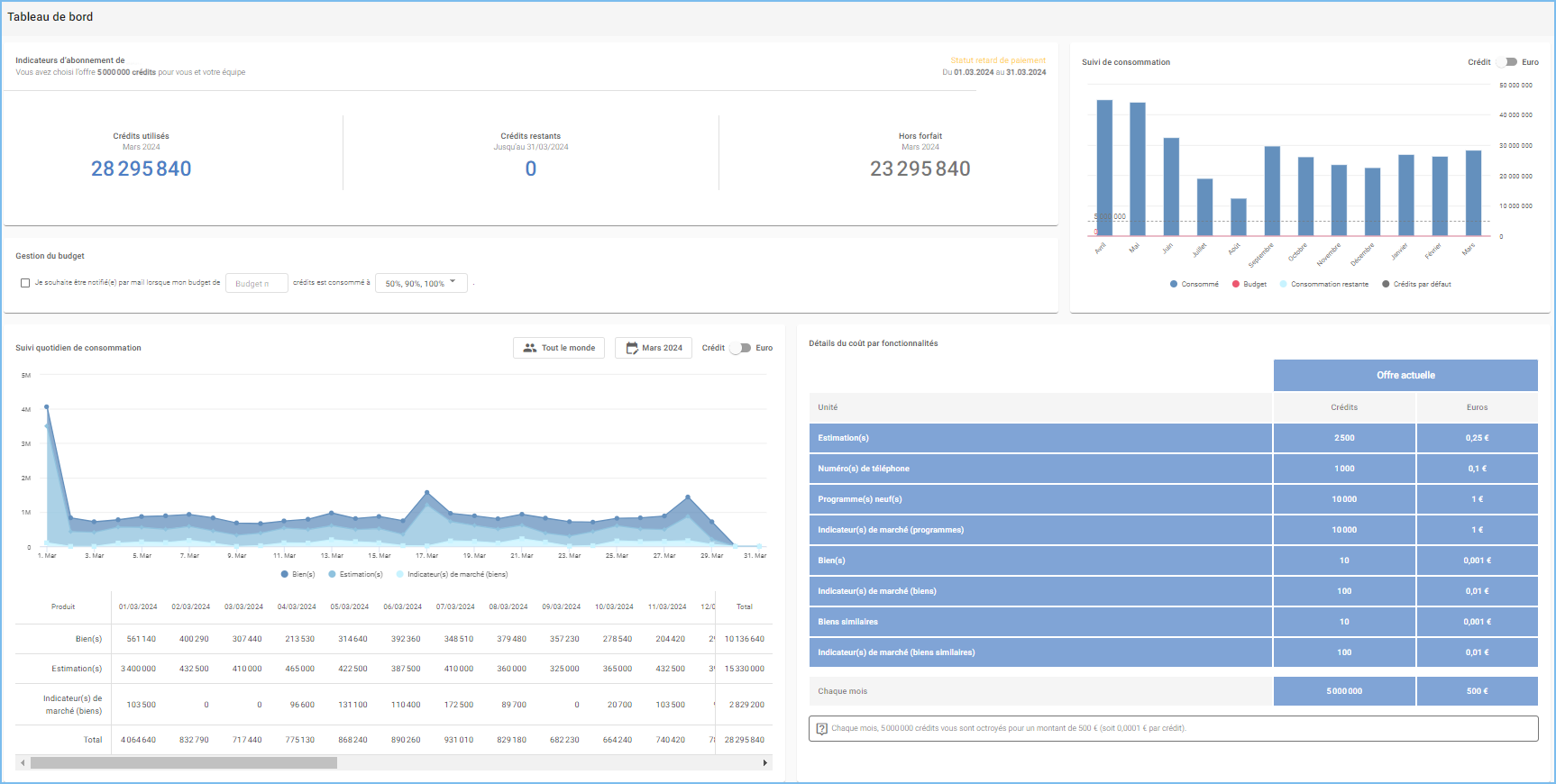This screenshot has height=784, width=1556.
Task: Tick the budget email notification checkbox
Action: pos(25,283)
